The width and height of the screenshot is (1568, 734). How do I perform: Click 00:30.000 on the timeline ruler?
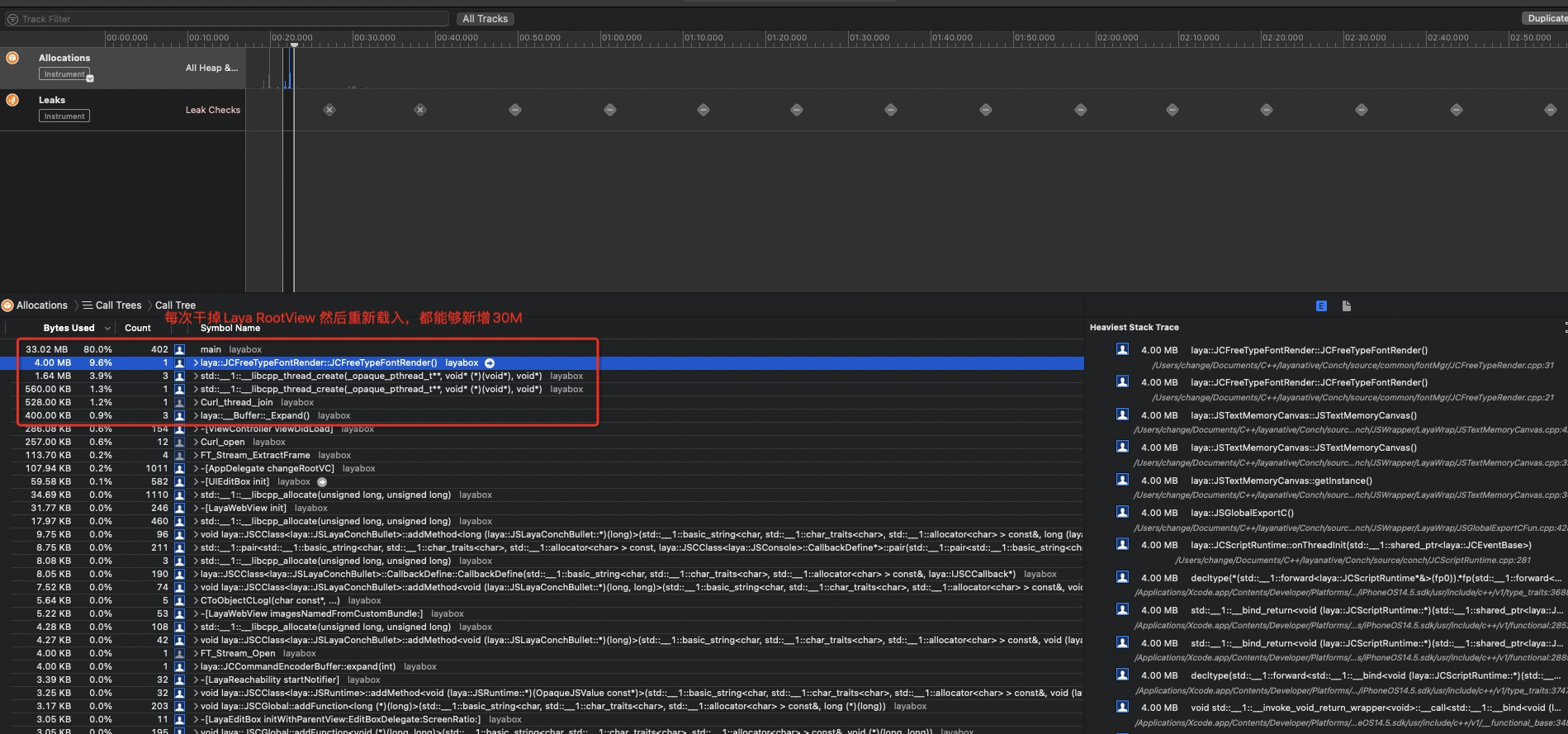(x=375, y=37)
